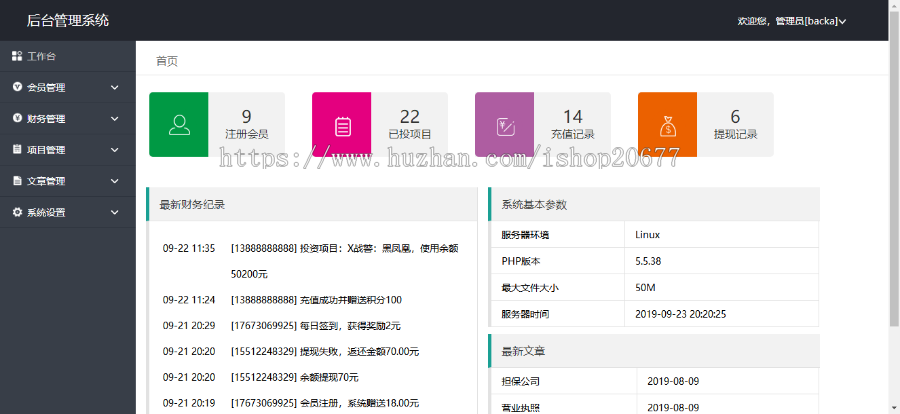The height and width of the screenshot is (414, 900).
Task: Click the server time 2019-09-23 20:20:25
Action: tap(681, 314)
